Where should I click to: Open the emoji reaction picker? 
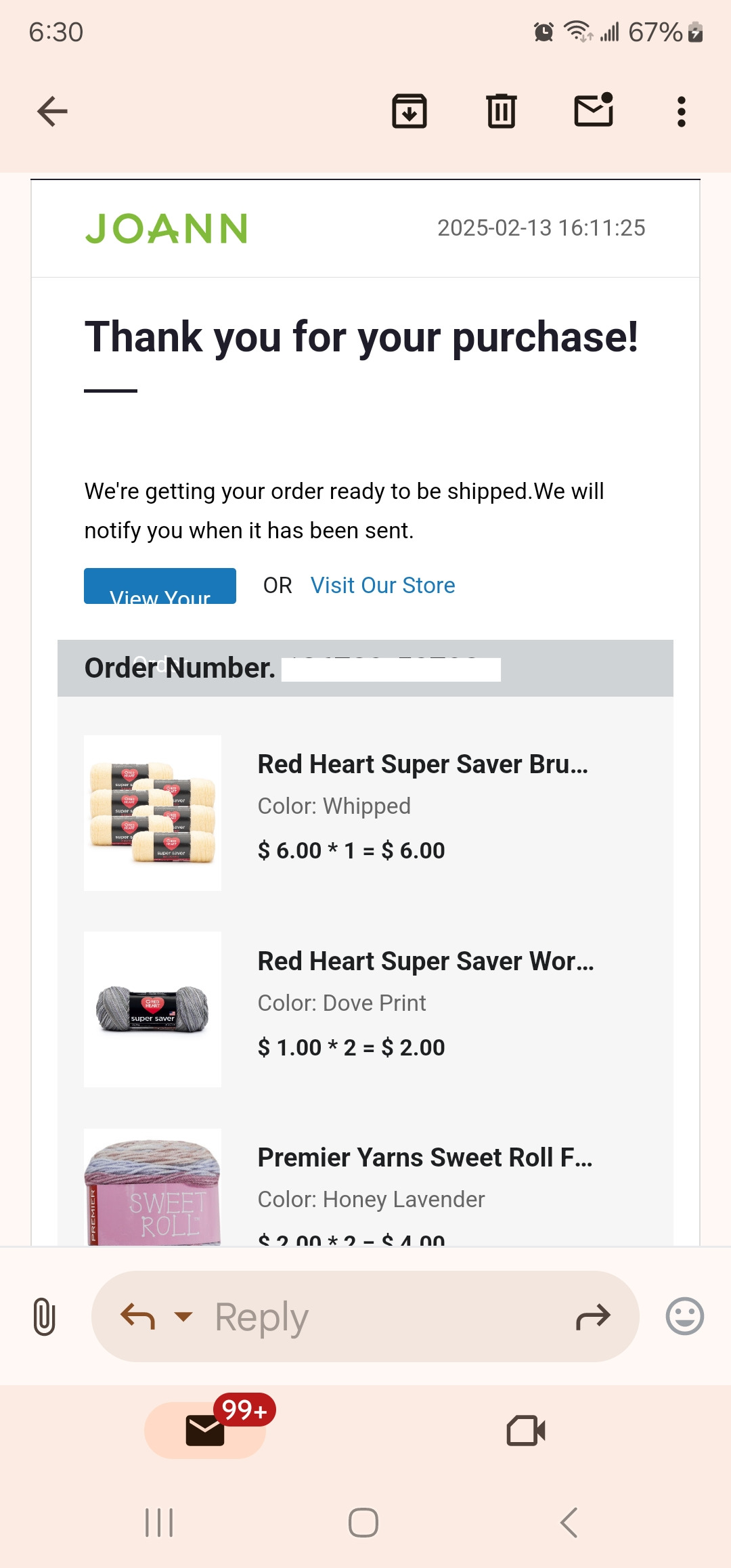[684, 1316]
